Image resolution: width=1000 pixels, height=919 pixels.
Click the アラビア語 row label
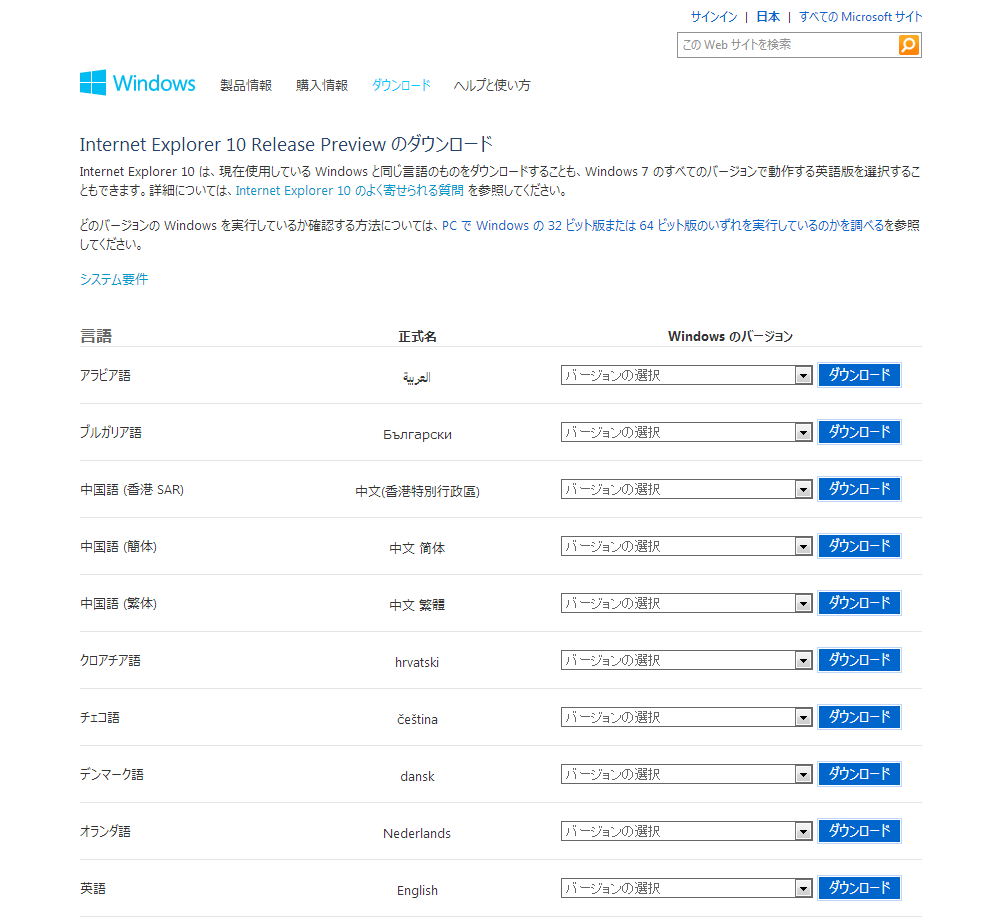pos(105,376)
